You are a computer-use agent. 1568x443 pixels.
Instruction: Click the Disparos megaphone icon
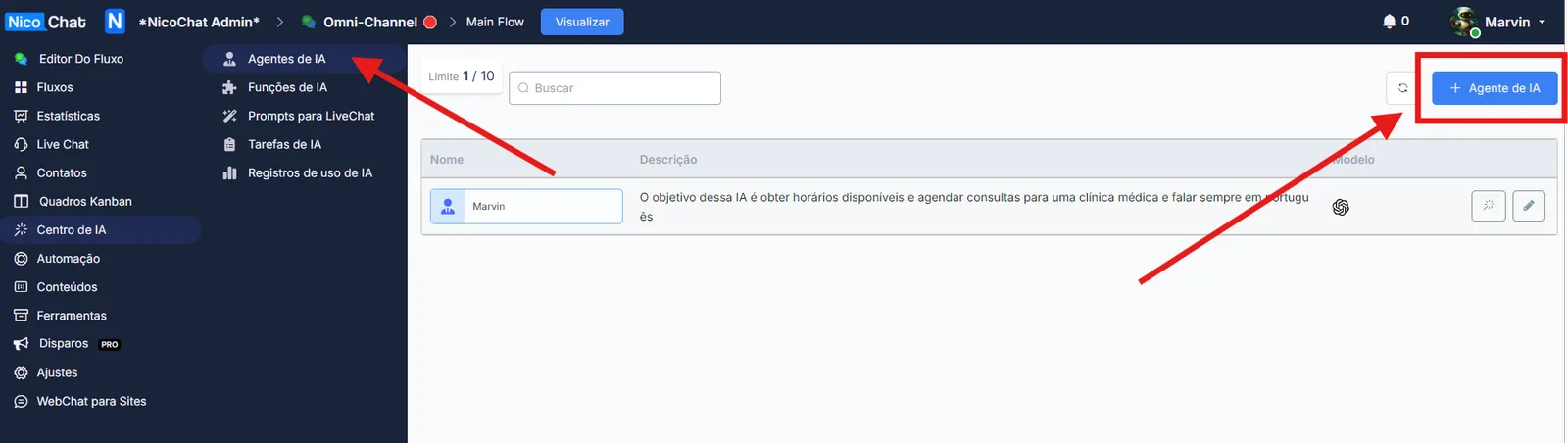pyautogui.click(x=22, y=344)
